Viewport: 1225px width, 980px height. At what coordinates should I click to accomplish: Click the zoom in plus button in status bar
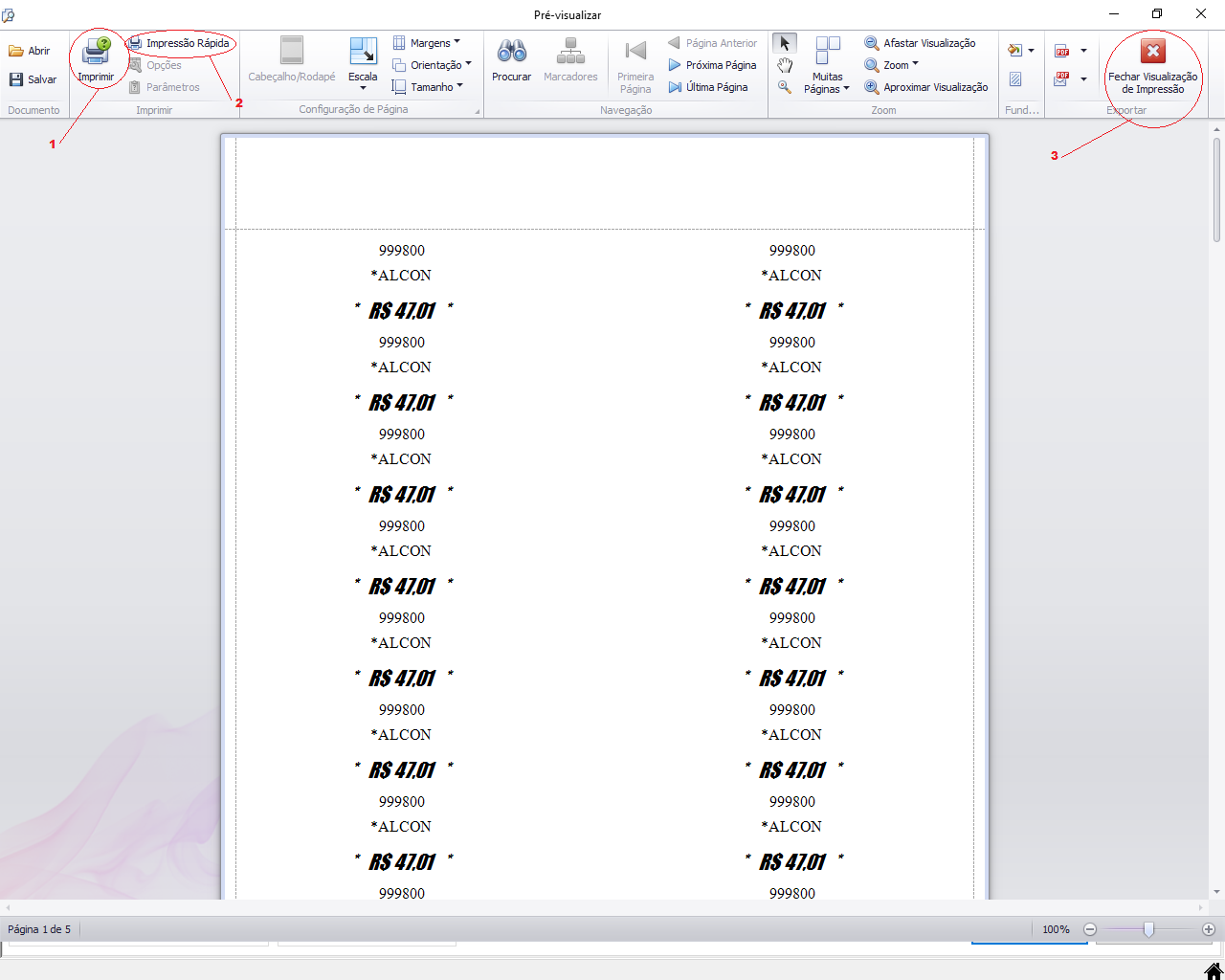[1209, 929]
